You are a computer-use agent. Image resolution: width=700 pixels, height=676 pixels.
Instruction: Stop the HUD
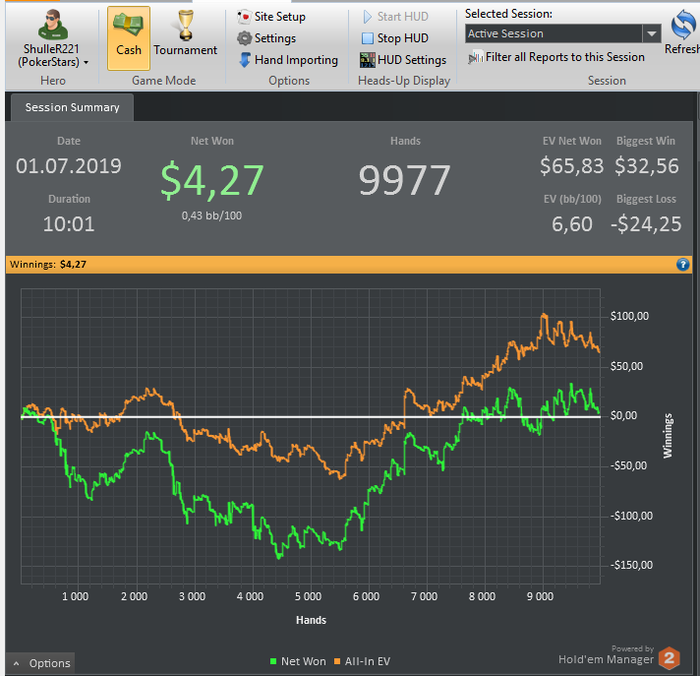(x=395, y=38)
